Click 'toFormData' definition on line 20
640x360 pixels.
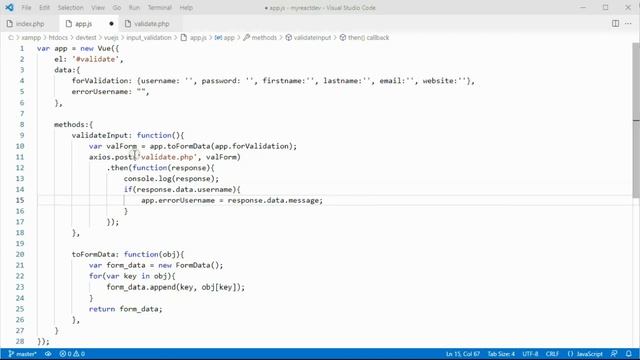(93, 255)
